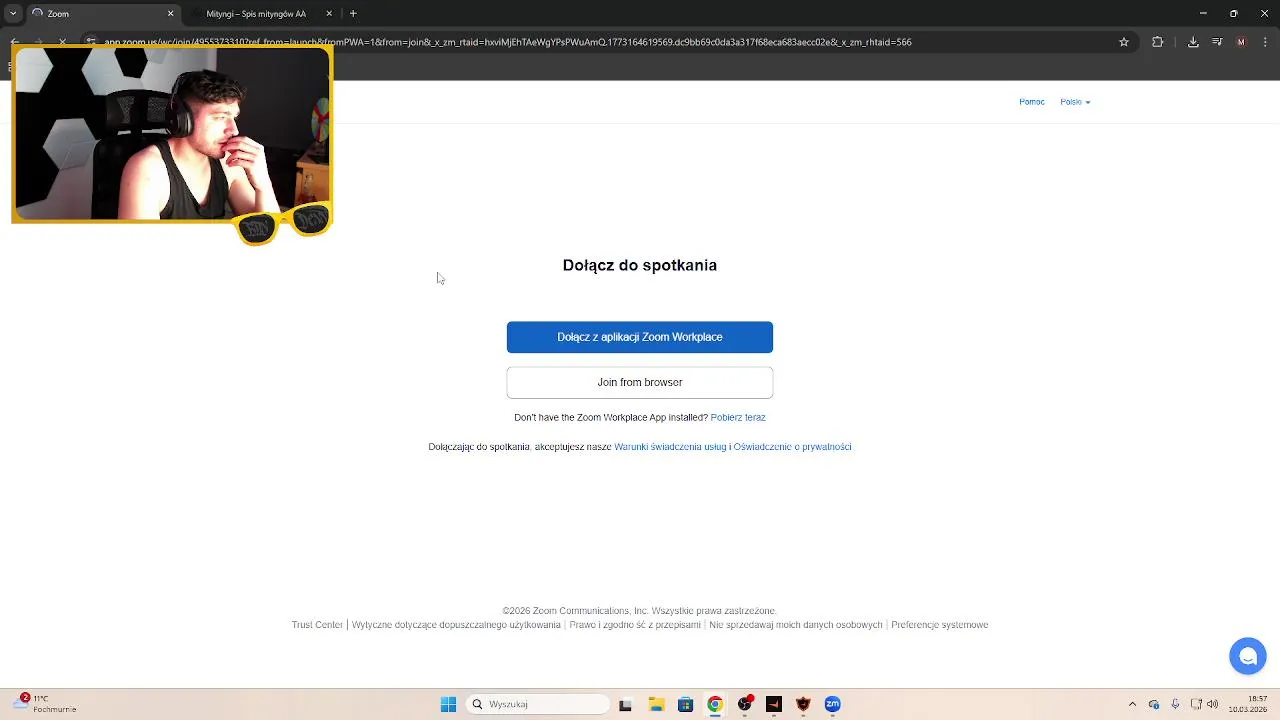Open Prawo i zgodność z przepisami link
1280x720 pixels.
point(635,625)
